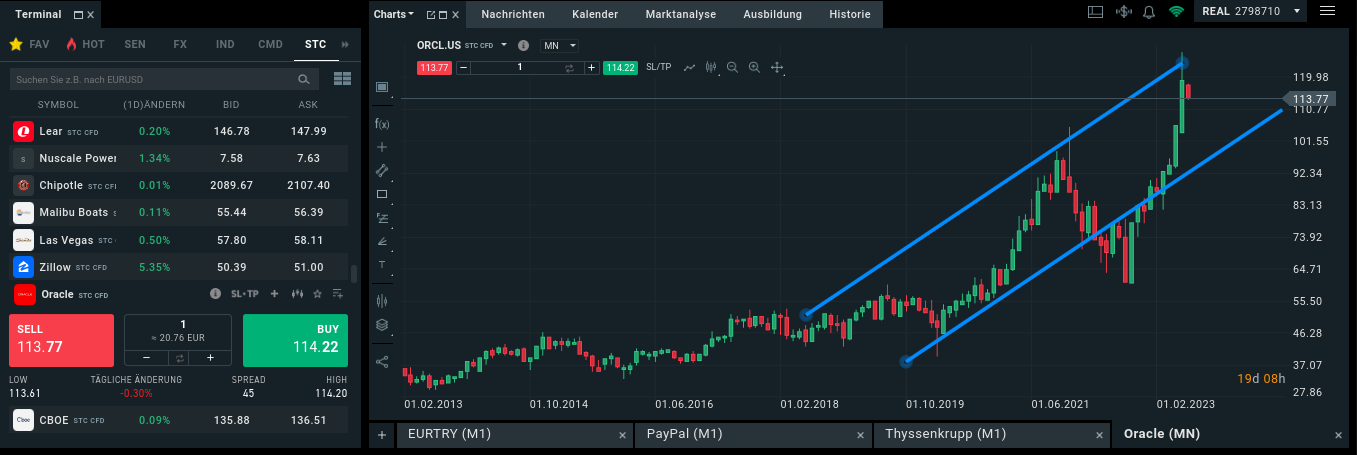Viewport: 1357px width, 455px height.
Task: Detach the Charts panel into window
Action: (431, 15)
